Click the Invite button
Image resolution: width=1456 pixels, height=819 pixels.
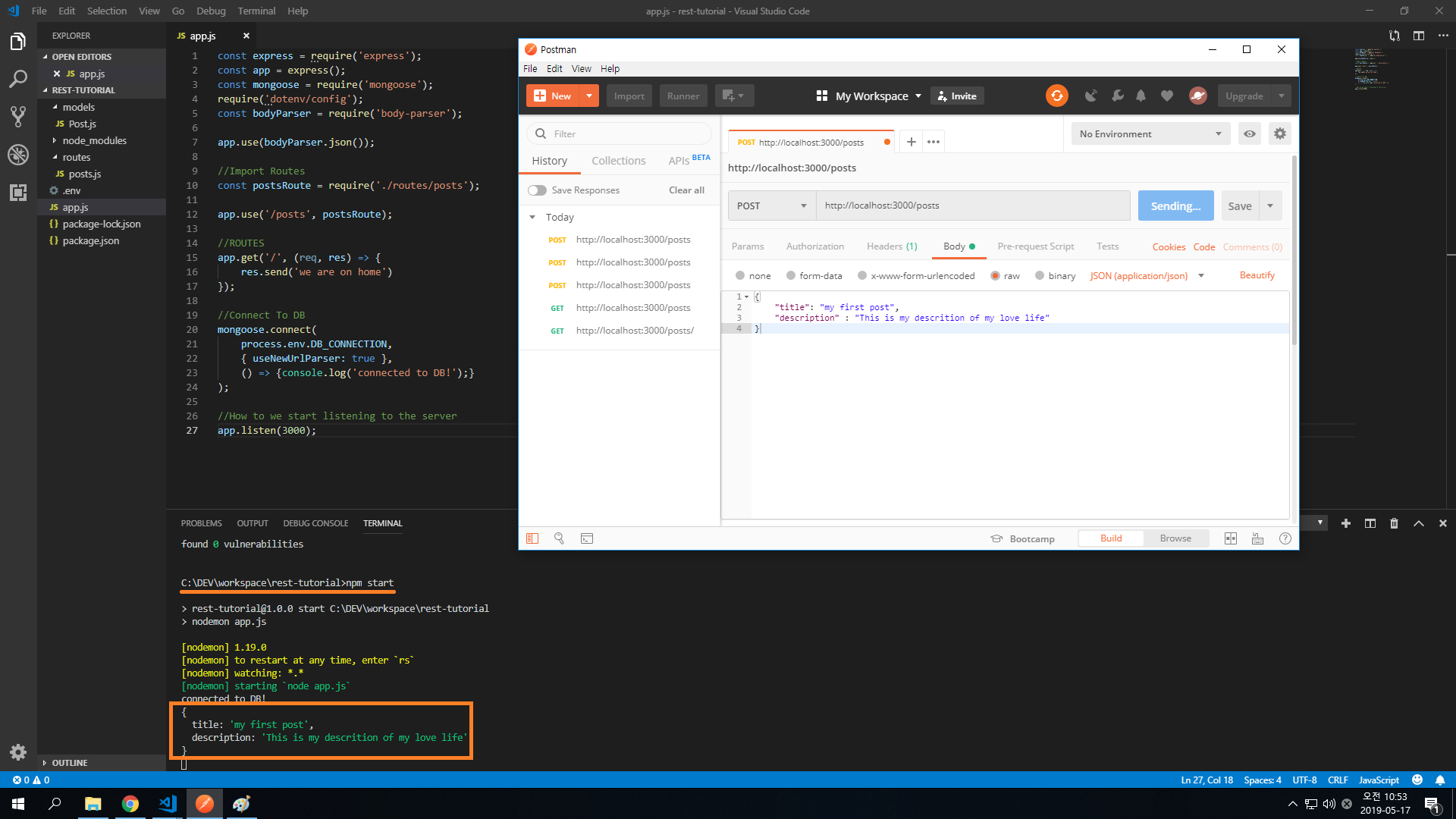click(957, 96)
